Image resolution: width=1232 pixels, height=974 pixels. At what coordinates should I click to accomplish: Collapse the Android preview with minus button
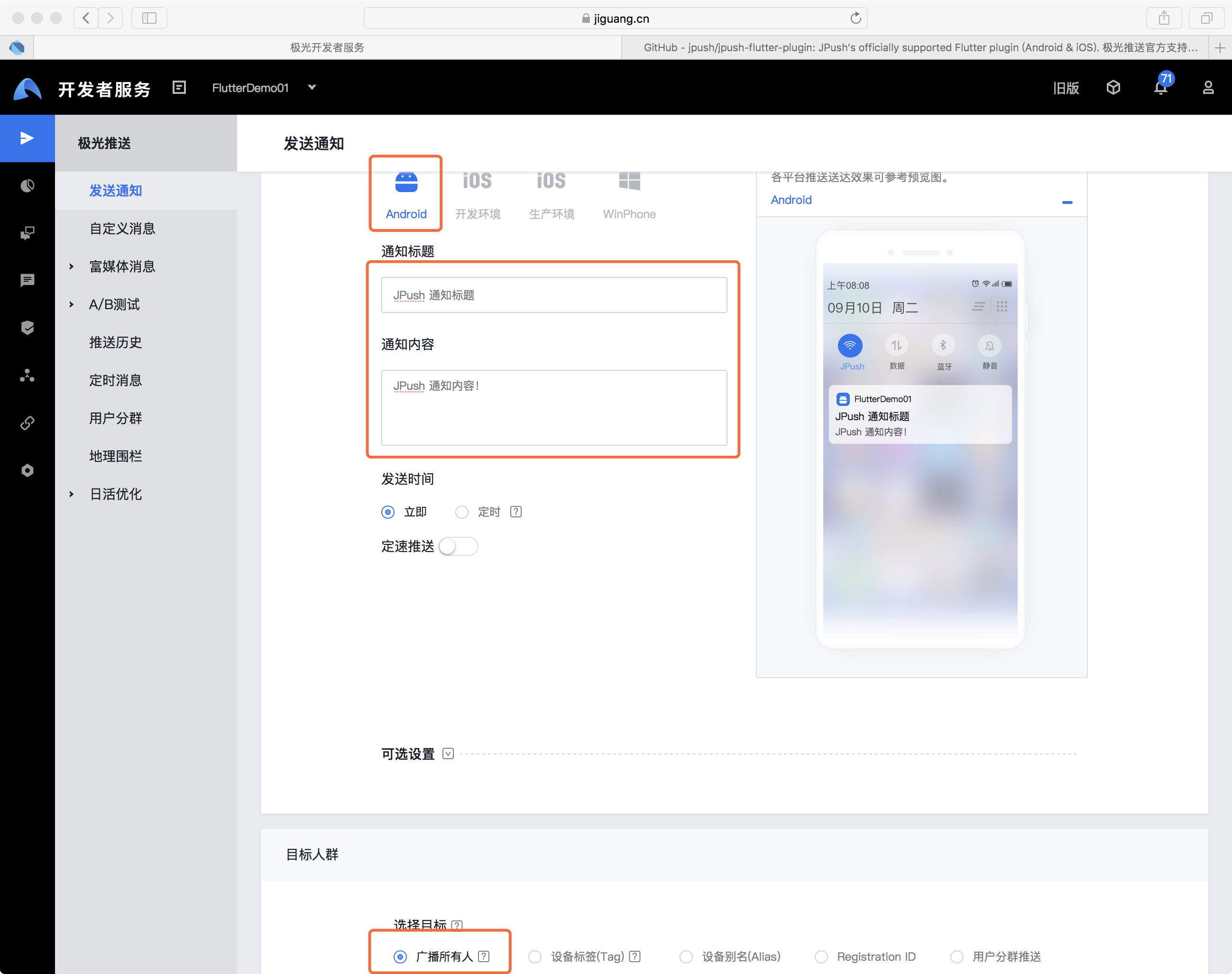pyautogui.click(x=1067, y=202)
